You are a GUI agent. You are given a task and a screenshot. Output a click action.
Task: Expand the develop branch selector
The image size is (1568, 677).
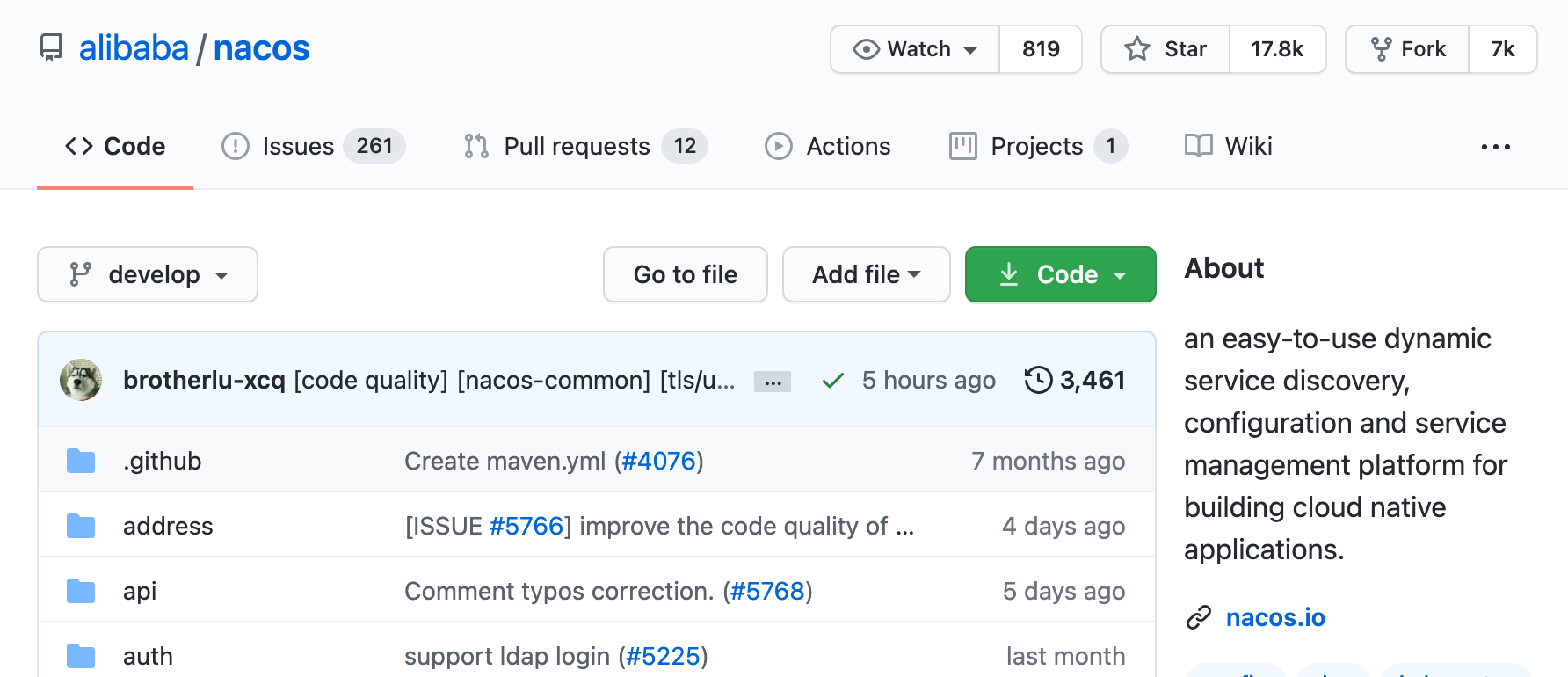click(148, 274)
